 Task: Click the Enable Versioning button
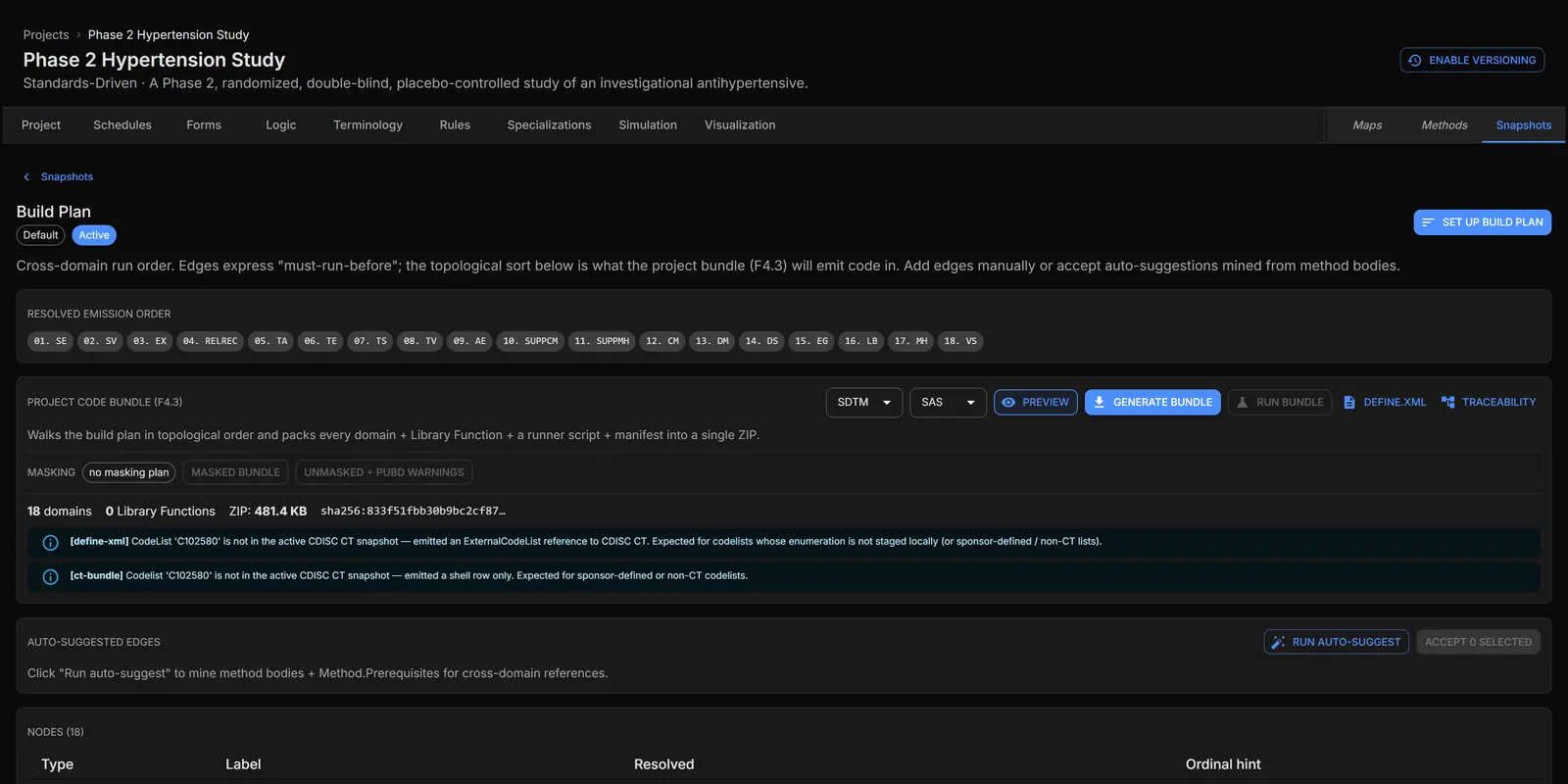(x=1472, y=60)
